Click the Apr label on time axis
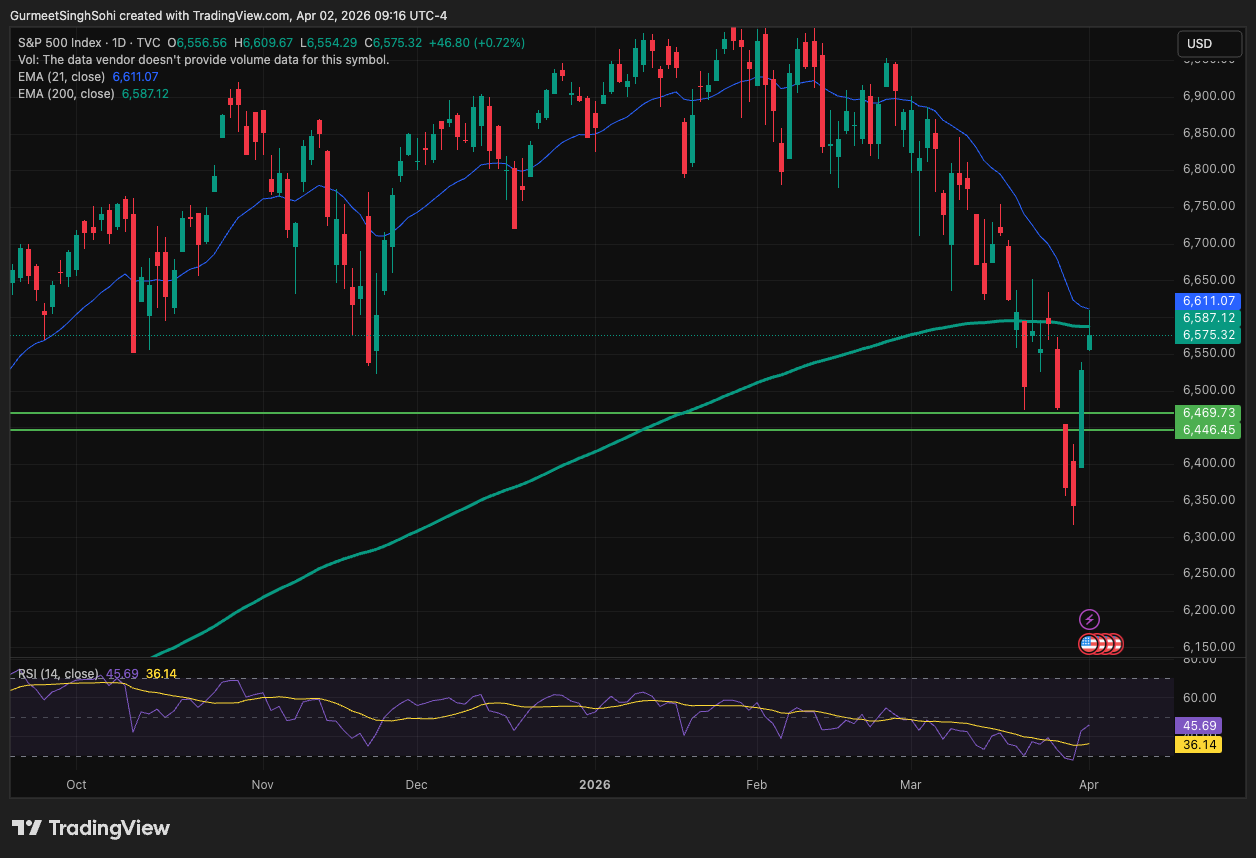The width and height of the screenshot is (1256, 858). (x=1088, y=785)
